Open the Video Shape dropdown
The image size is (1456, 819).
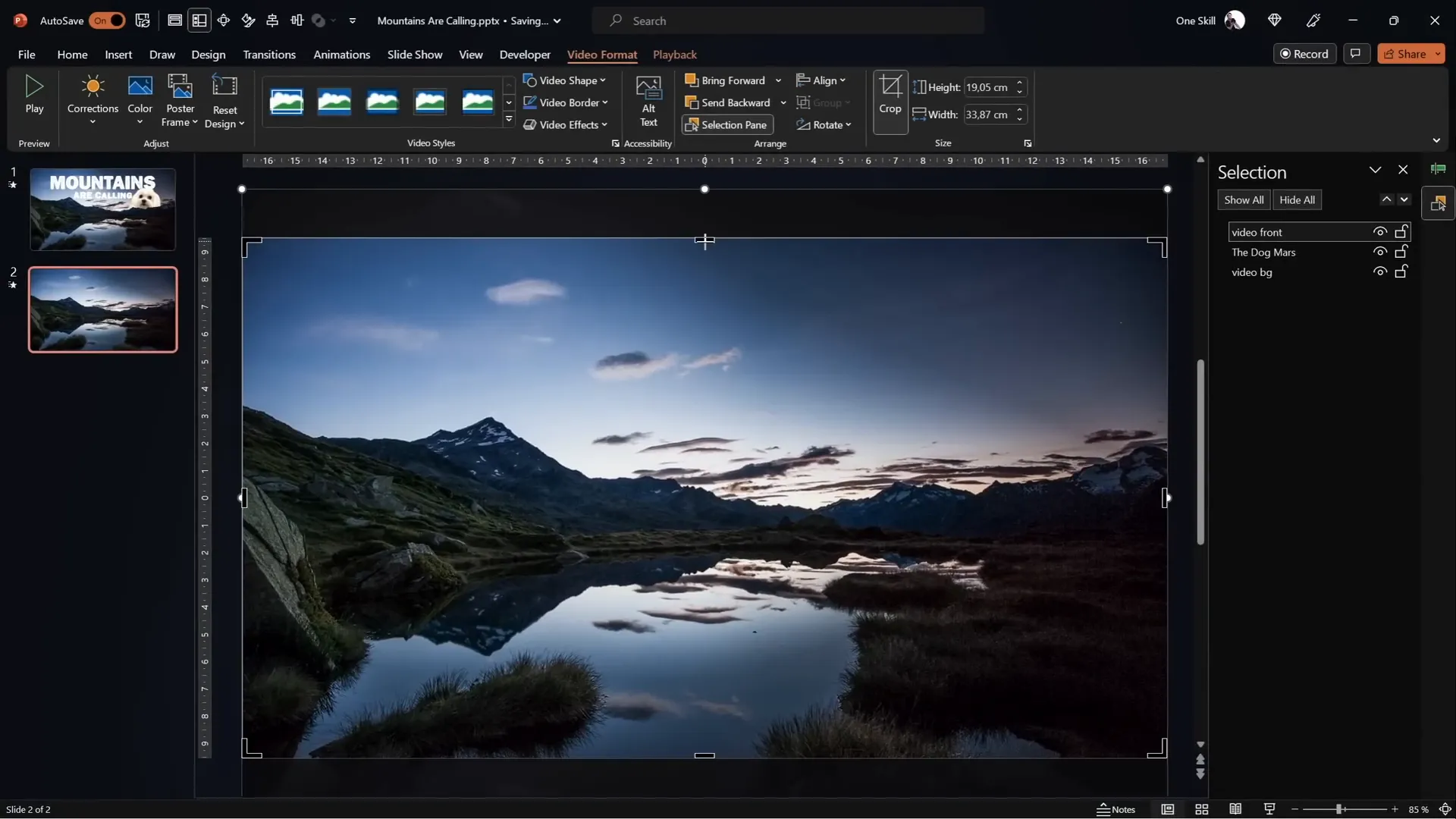(x=565, y=80)
